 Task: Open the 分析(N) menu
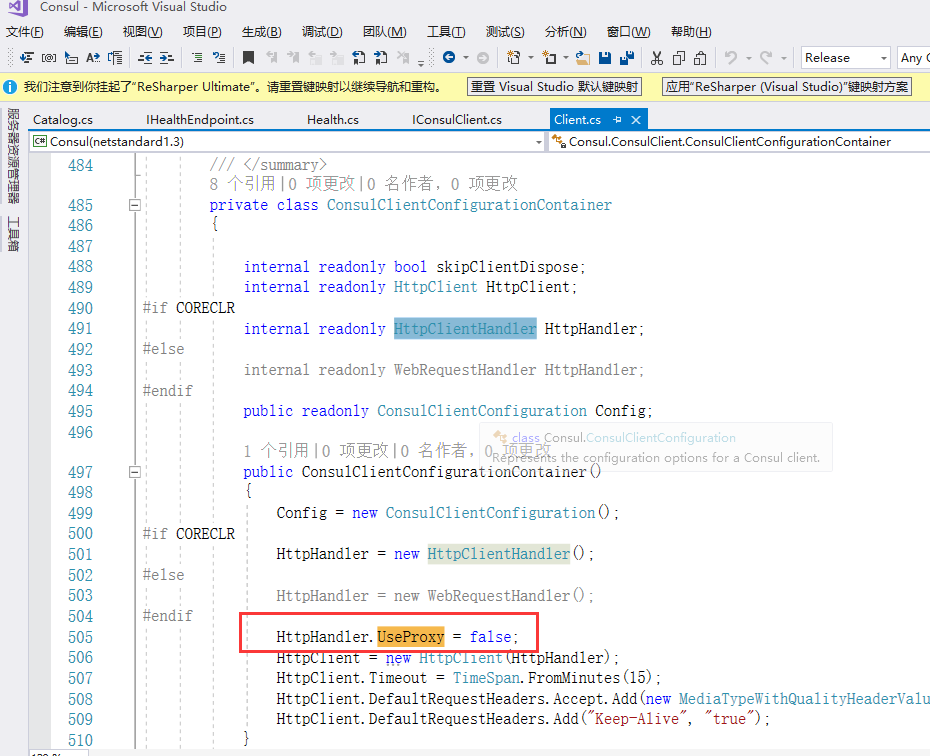[x=565, y=32]
